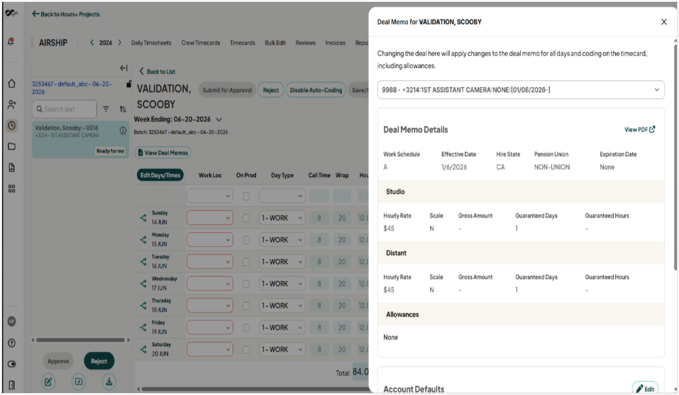Open the clock timecards icon in sidebar
679x395 pixels.
tap(12, 126)
